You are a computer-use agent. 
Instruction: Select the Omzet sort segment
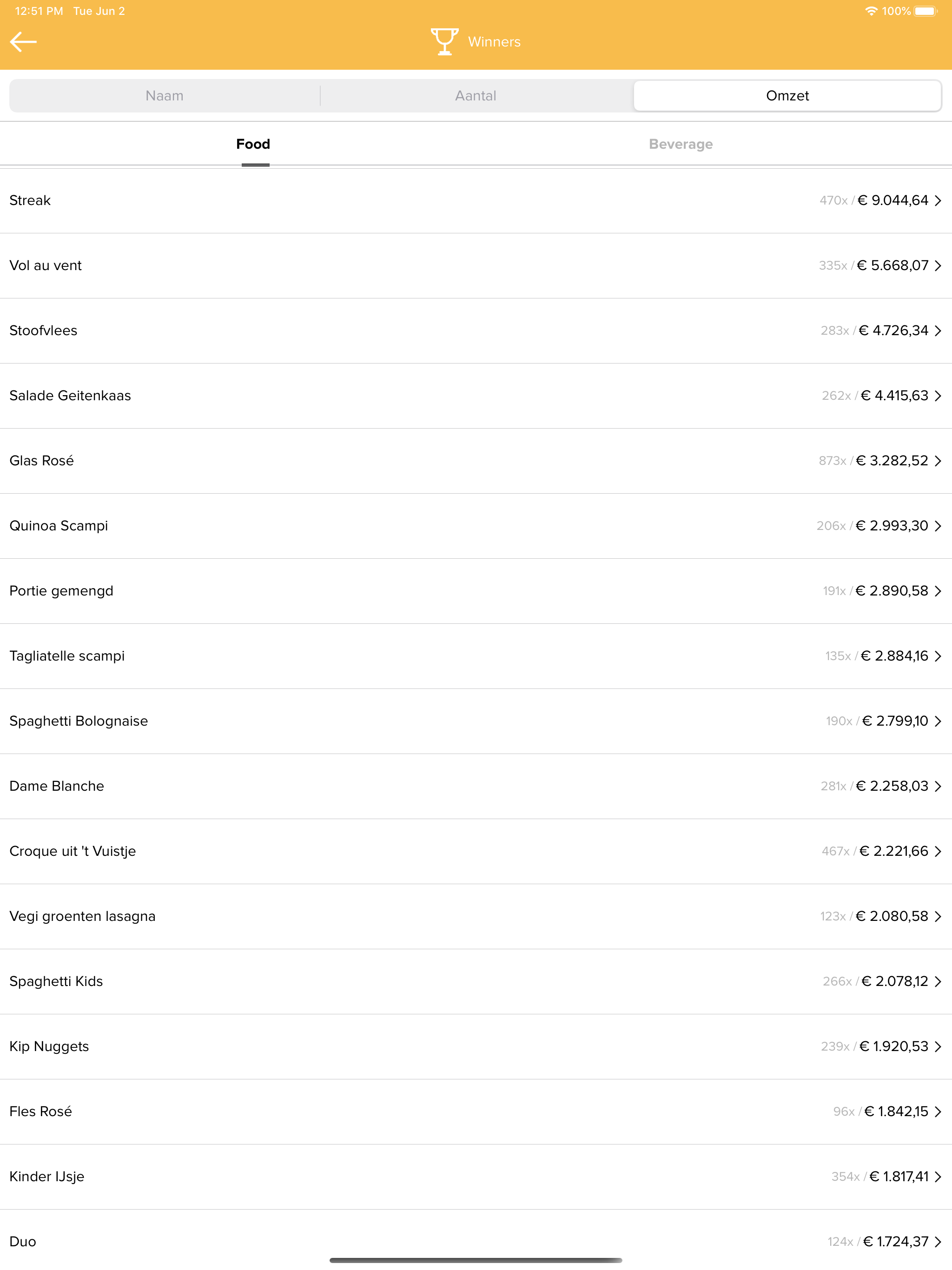(787, 96)
